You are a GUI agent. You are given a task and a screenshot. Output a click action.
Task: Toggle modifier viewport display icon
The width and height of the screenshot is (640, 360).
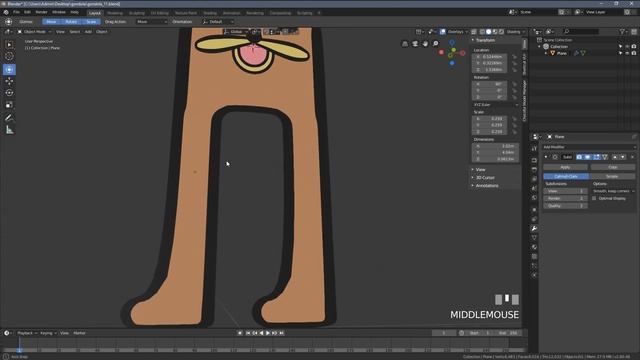pyautogui.click(x=588, y=157)
